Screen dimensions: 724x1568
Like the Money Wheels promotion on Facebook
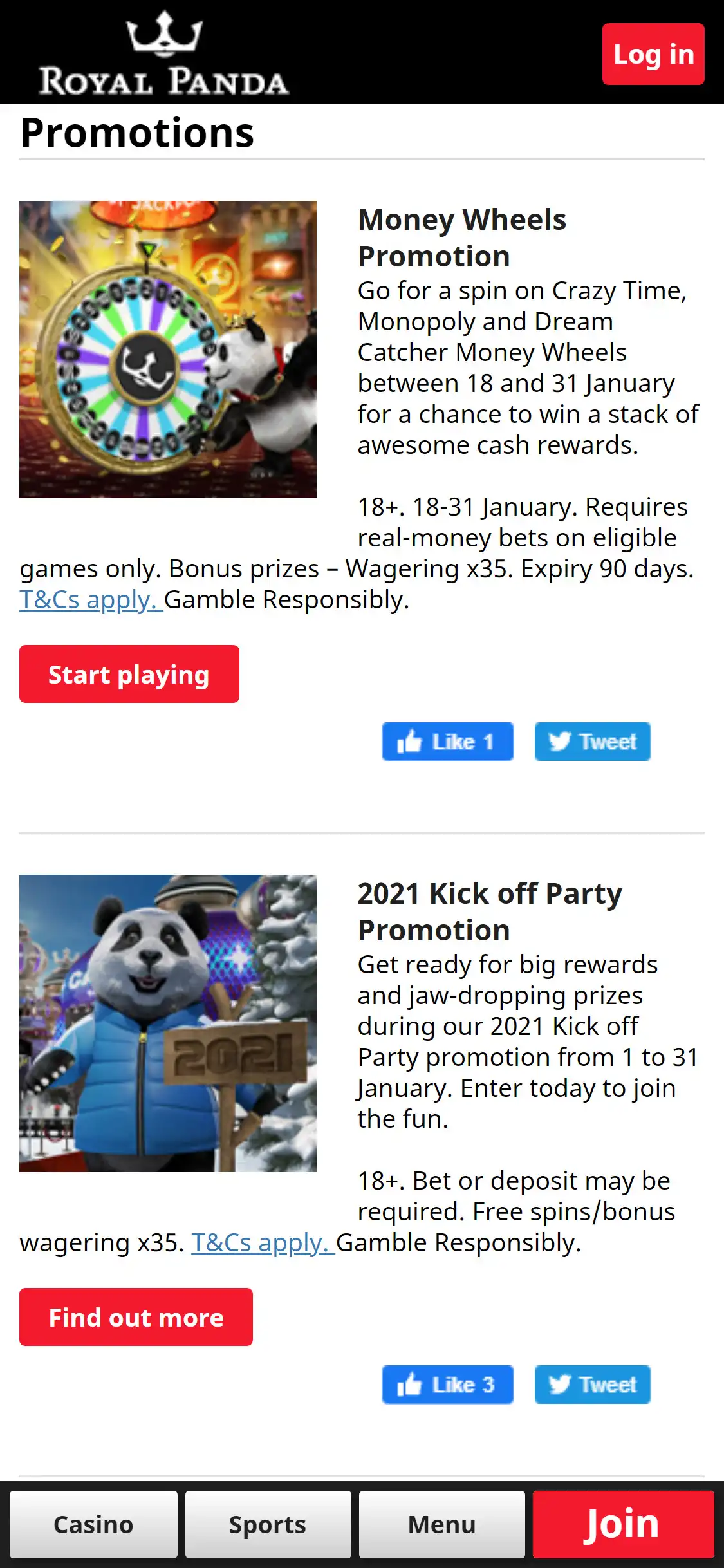coord(448,742)
